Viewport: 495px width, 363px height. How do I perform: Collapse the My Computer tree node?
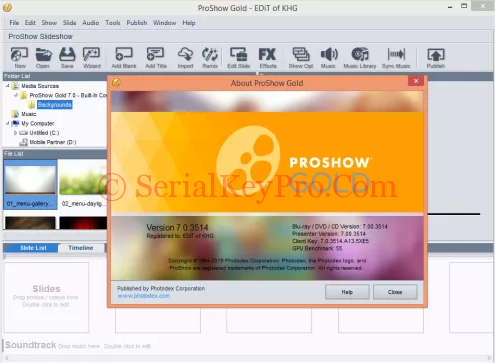click(7, 123)
